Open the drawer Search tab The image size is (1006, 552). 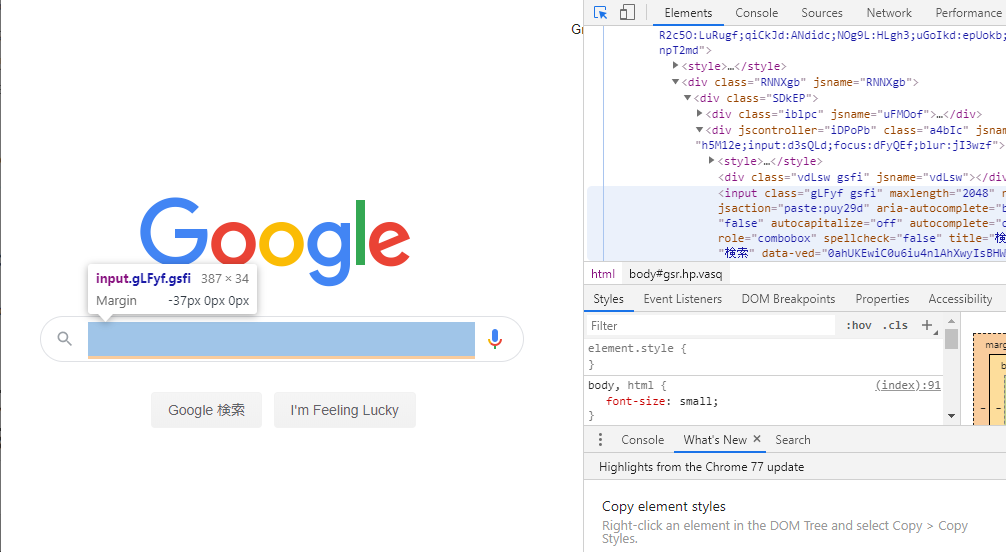tap(792, 440)
